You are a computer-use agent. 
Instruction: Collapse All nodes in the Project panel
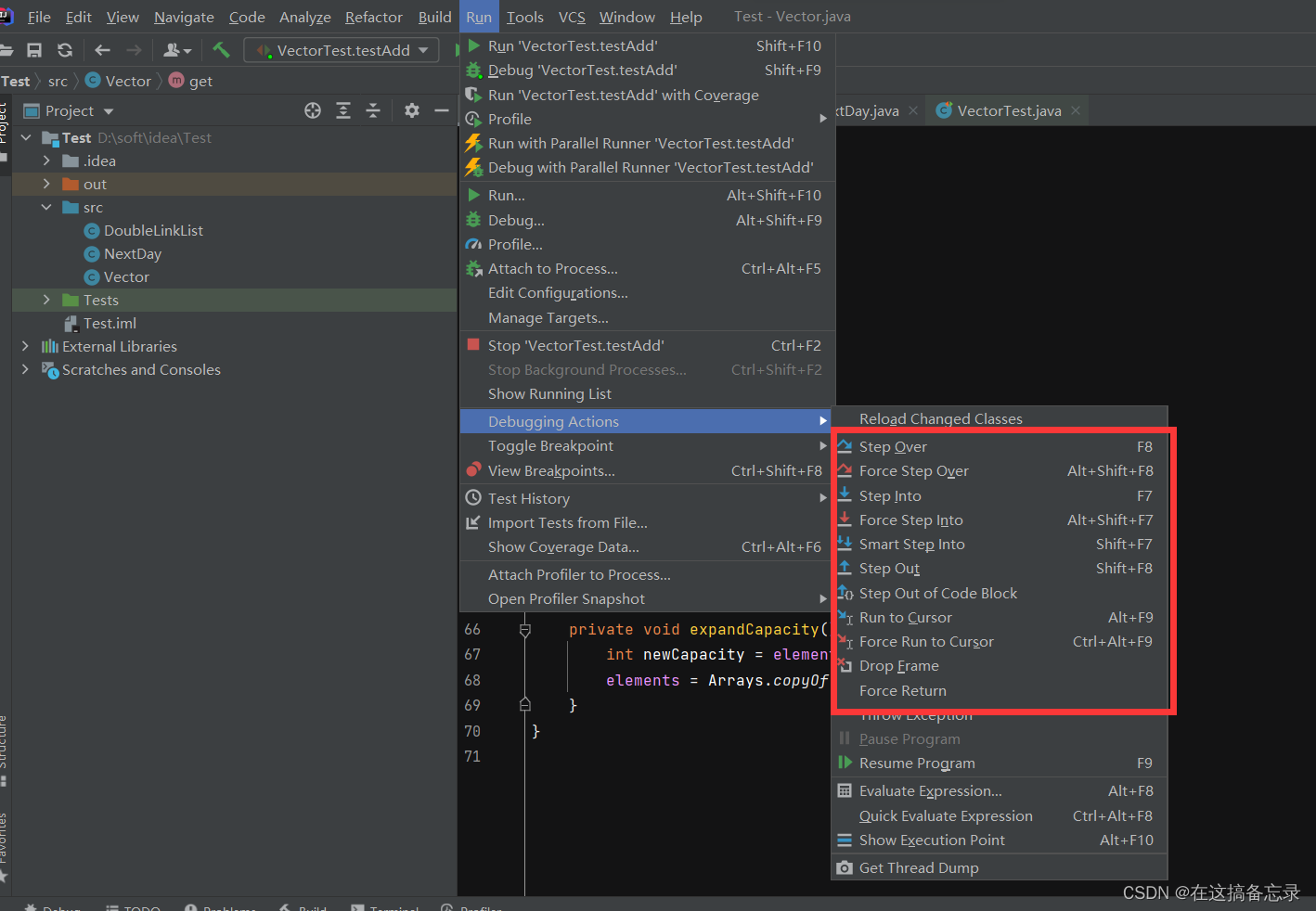click(x=373, y=110)
